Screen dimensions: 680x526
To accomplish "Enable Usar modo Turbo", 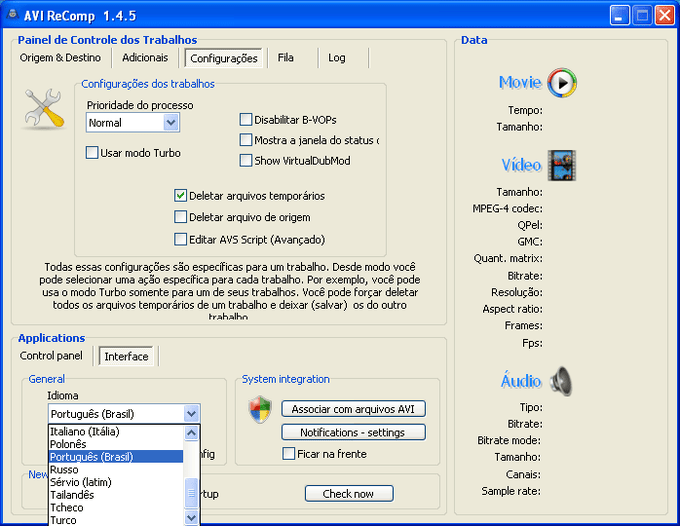I will (92, 153).
